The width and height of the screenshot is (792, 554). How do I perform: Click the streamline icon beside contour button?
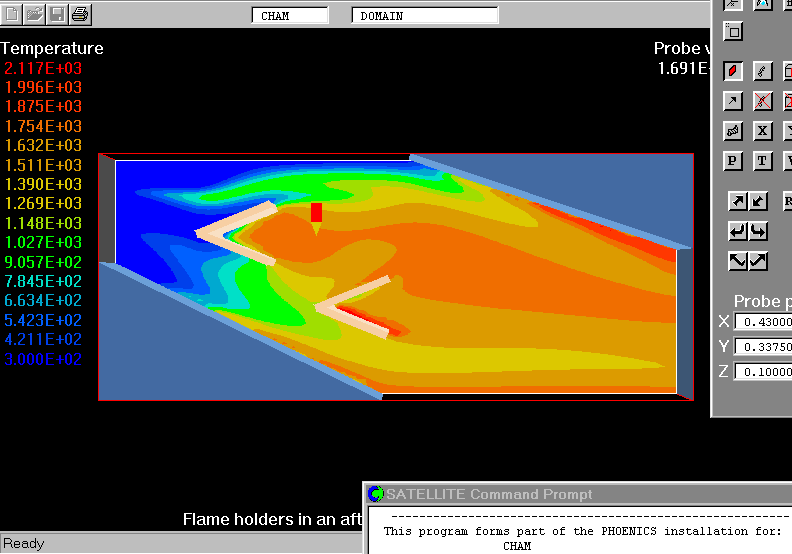click(763, 71)
